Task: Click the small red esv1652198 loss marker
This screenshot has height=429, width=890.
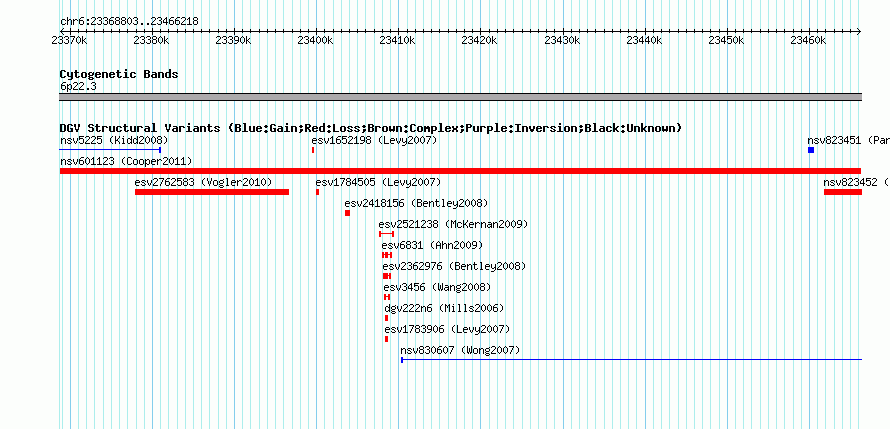Action: tap(313, 150)
